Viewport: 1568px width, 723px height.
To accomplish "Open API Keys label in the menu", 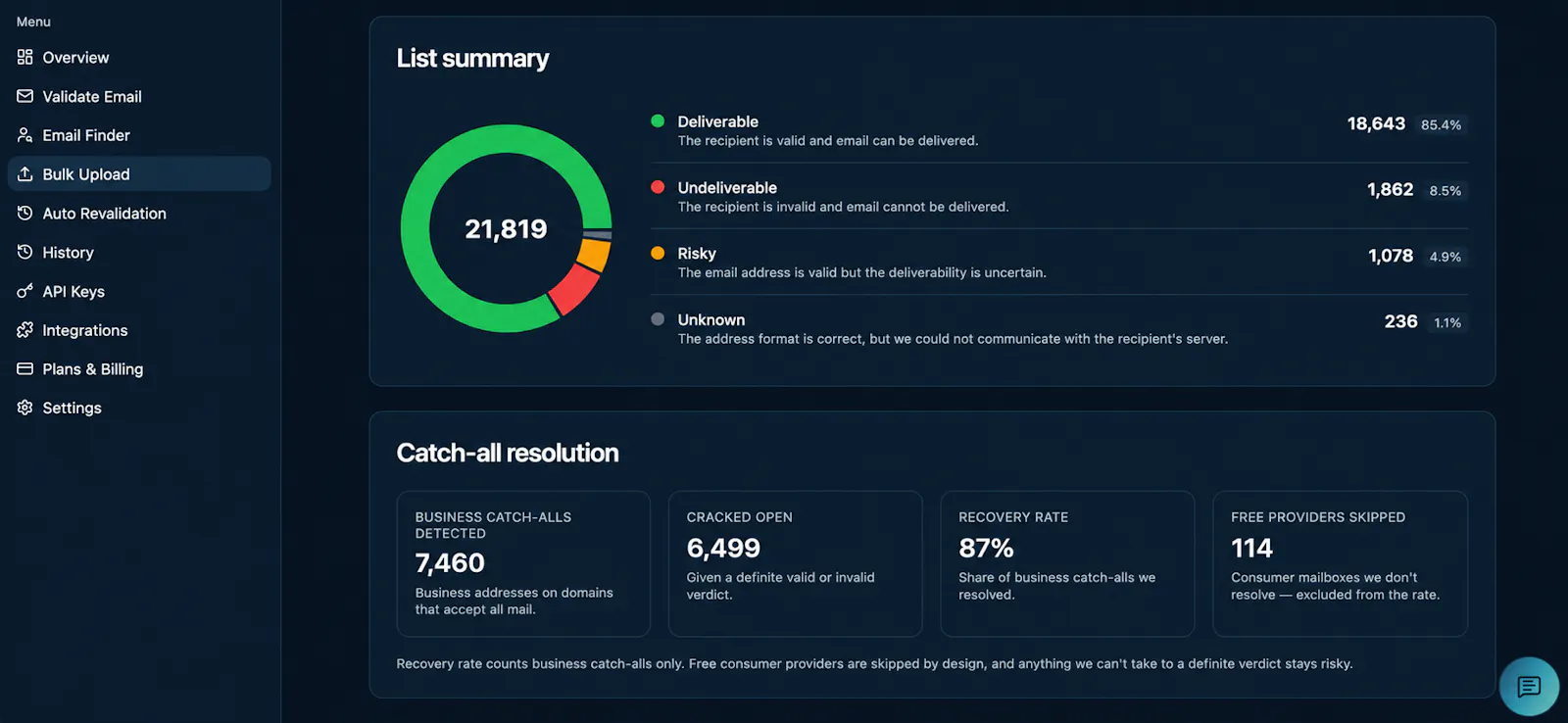I will 73,291.
